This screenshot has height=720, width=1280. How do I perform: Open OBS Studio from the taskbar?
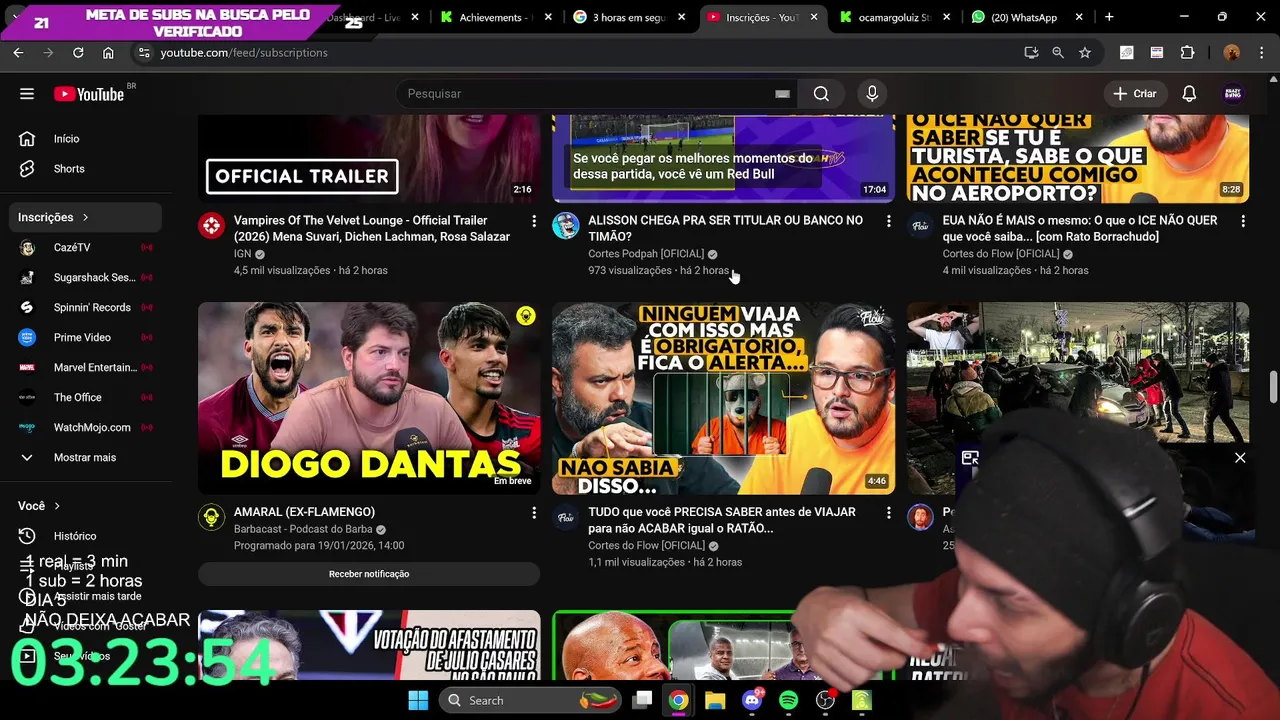pyautogui.click(x=825, y=700)
